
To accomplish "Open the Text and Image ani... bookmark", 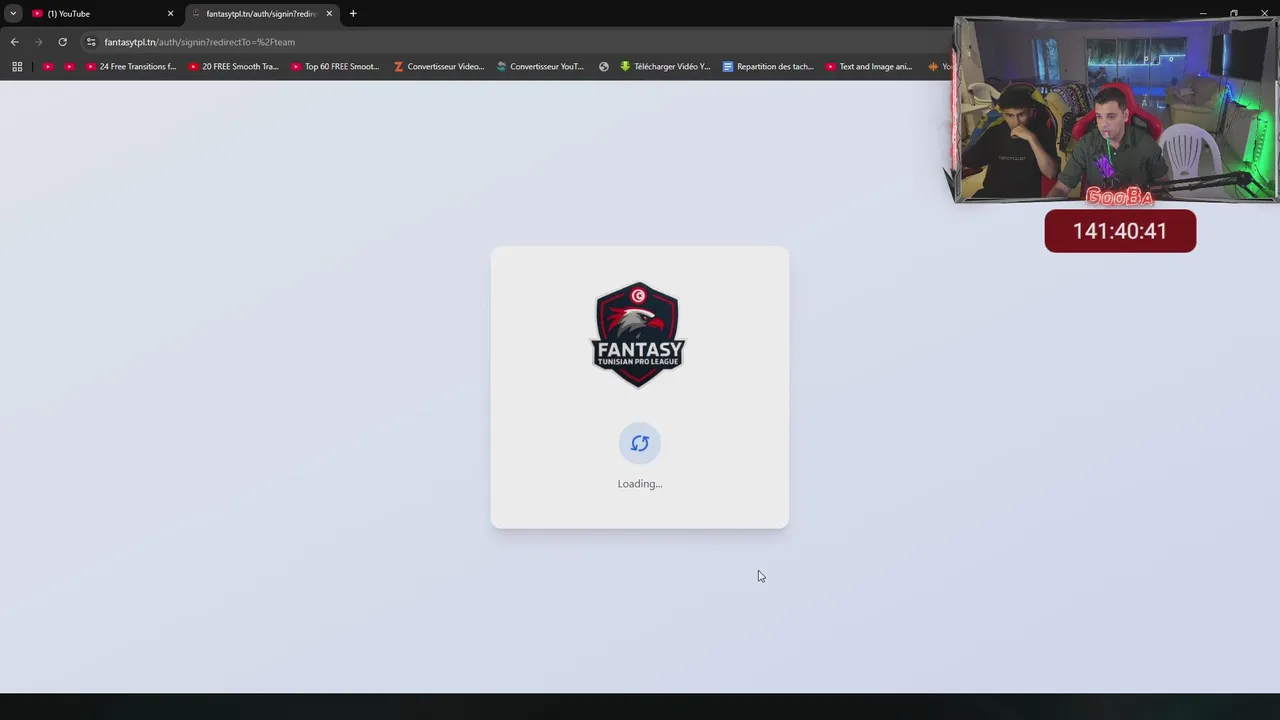I will click(x=870, y=67).
